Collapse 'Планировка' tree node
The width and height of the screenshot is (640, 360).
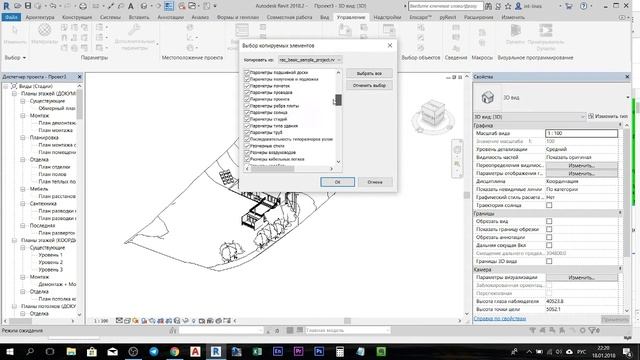(x=23, y=138)
